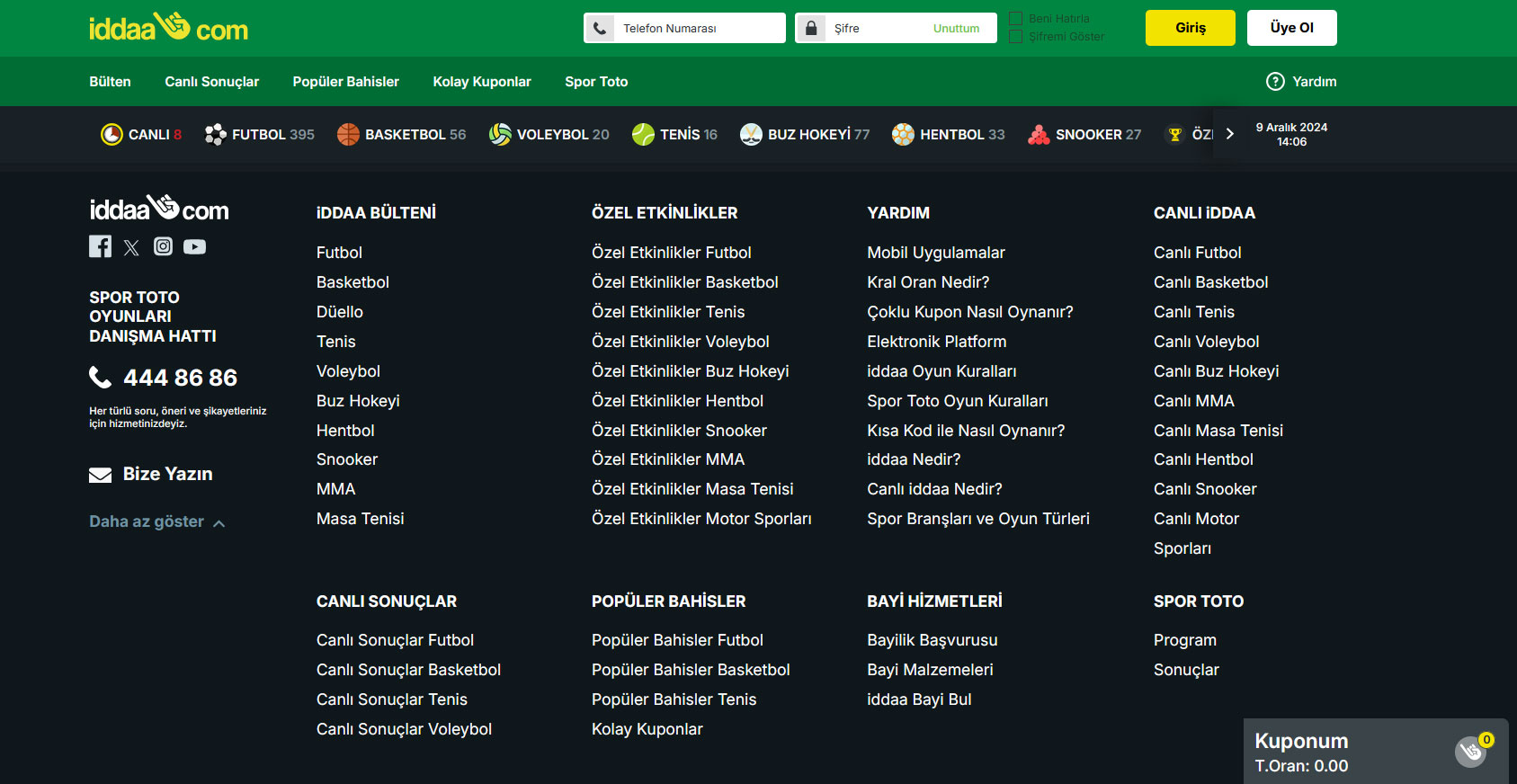Open the Facebook social icon
The width and height of the screenshot is (1517, 784).
pos(101,246)
